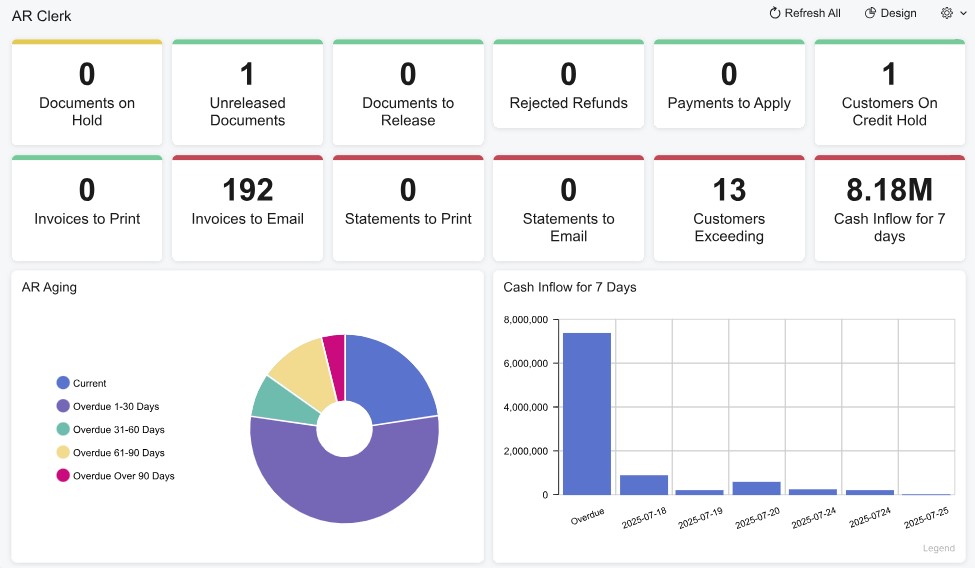The width and height of the screenshot is (975, 568).
Task: Select the Customers On Credit Hold tile
Action: coord(889,93)
